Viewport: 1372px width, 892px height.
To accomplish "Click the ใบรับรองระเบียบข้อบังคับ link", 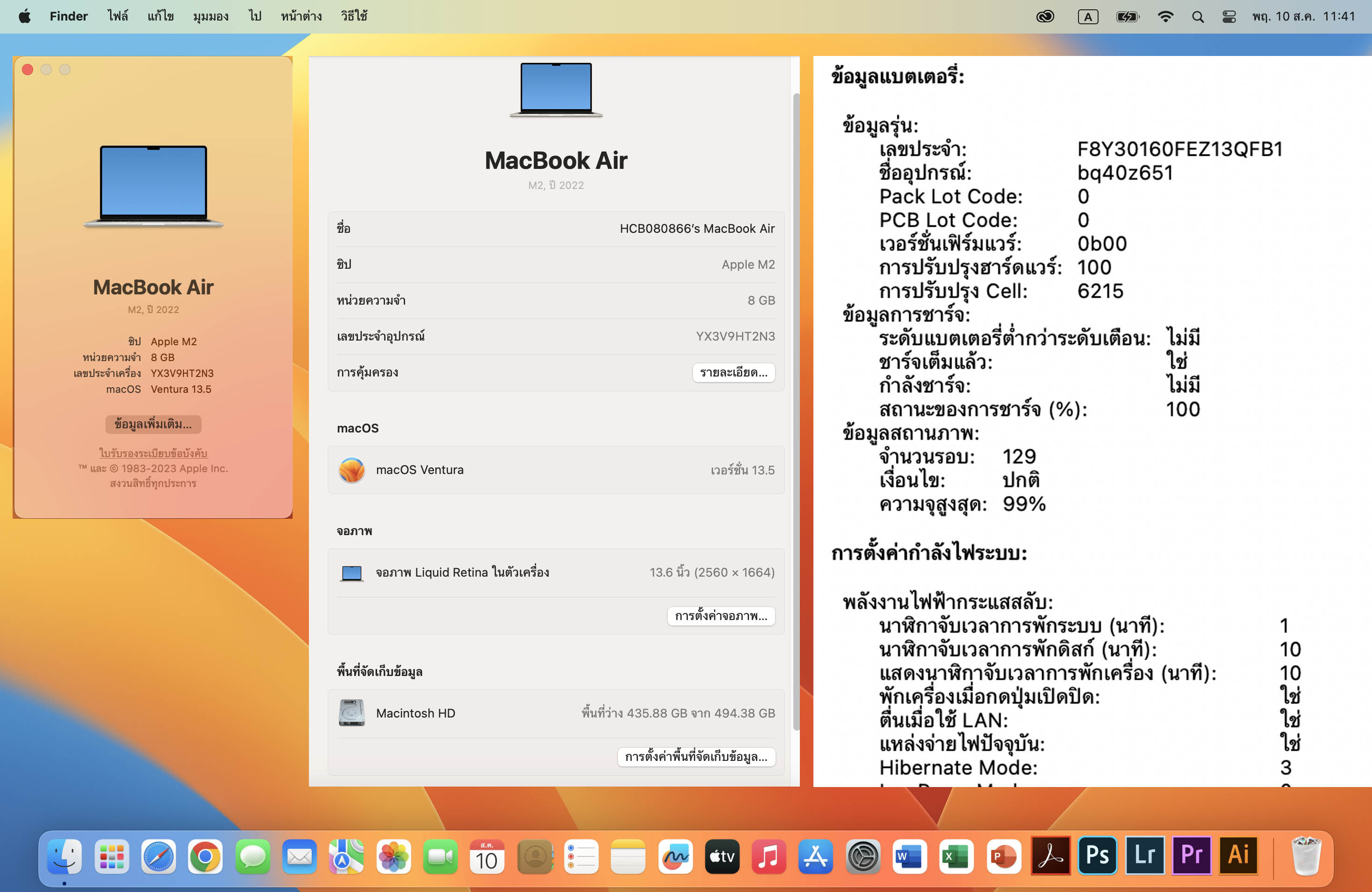I will pyautogui.click(x=153, y=453).
